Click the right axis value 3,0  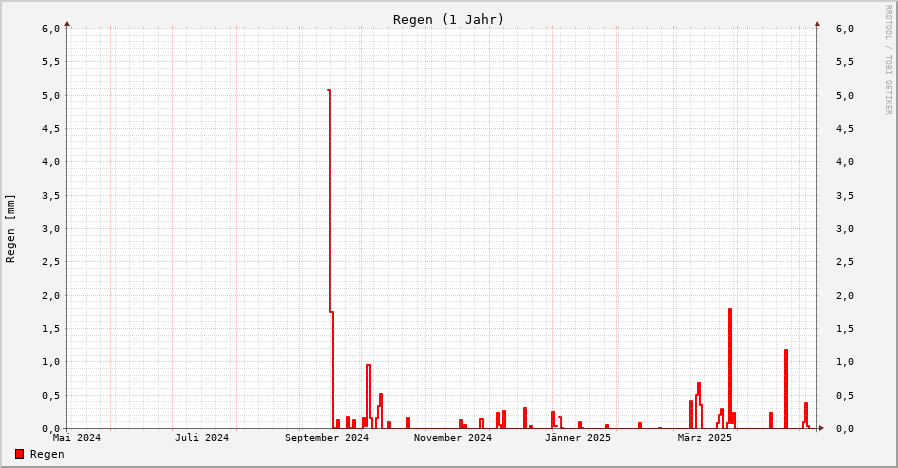click(845, 229)
